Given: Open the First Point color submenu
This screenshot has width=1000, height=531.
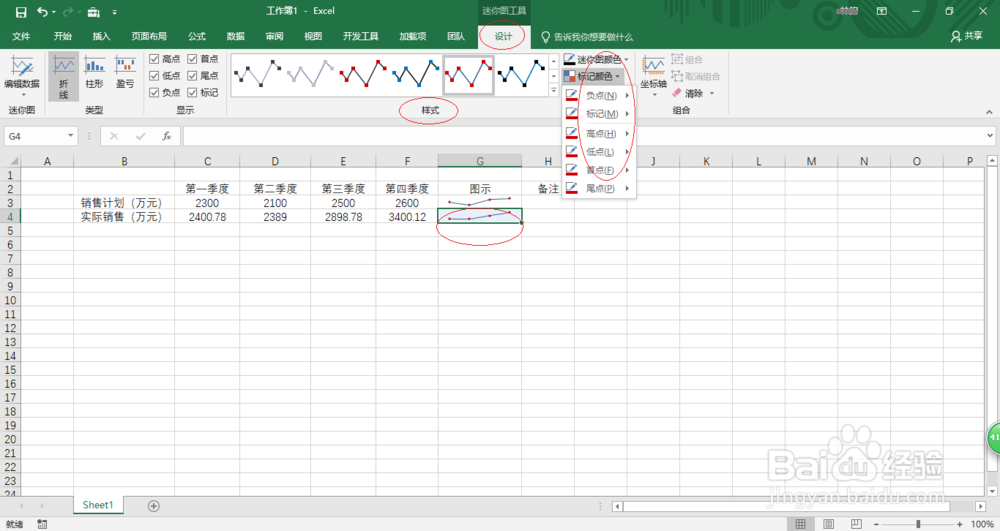Looking at the screenshot, I should click(x=599, y=170).
